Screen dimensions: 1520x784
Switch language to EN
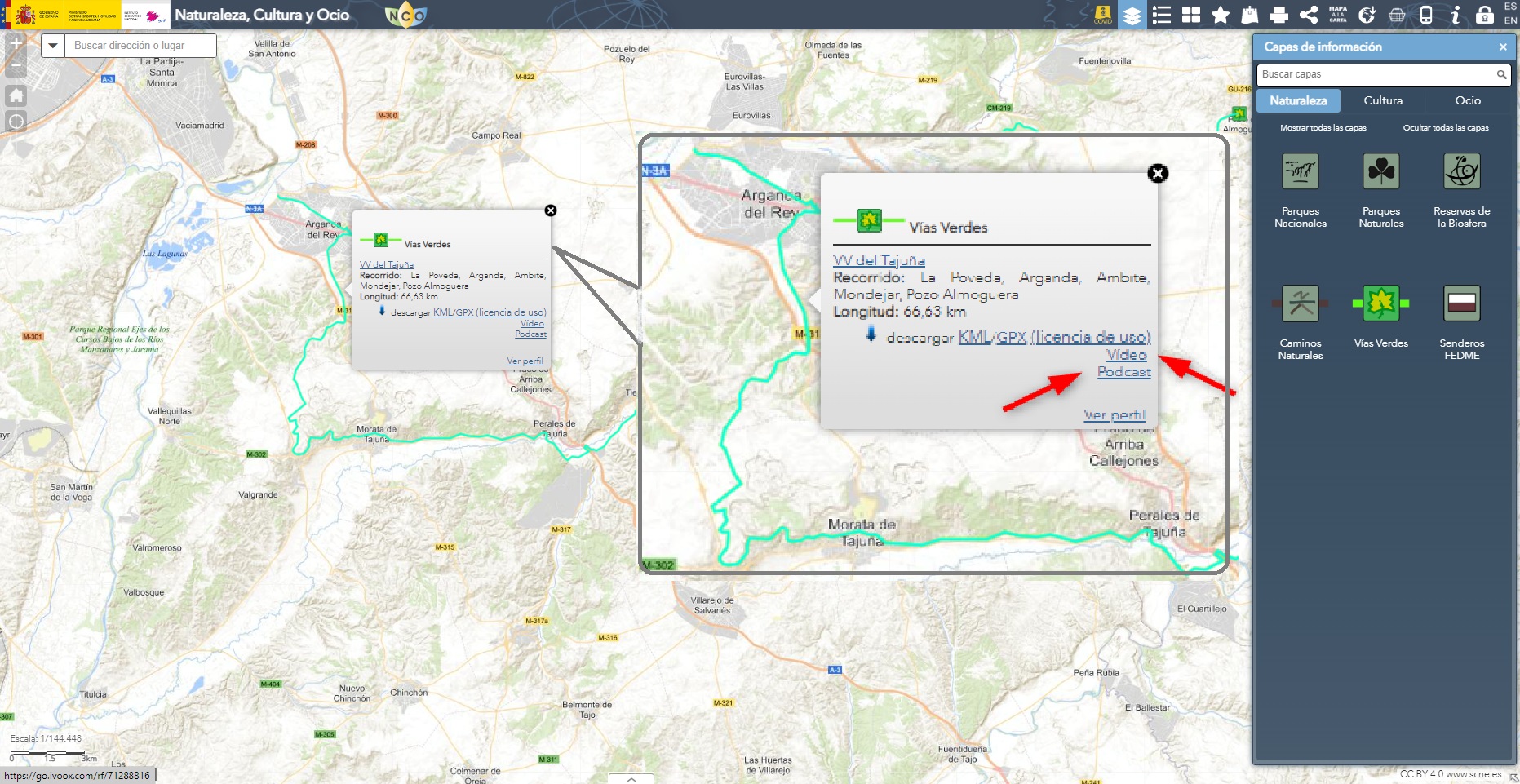click(1510, 20)
